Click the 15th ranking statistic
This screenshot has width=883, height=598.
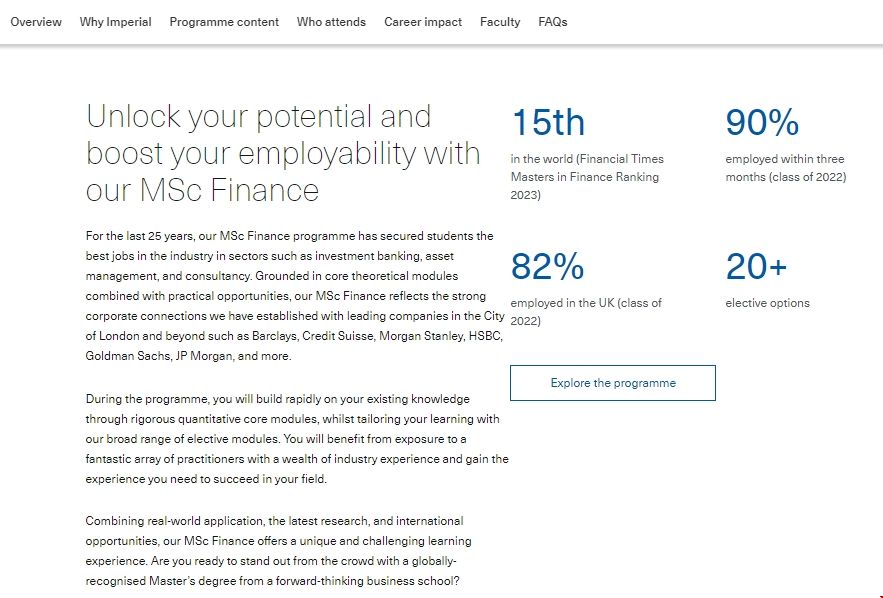click(548, 124)
